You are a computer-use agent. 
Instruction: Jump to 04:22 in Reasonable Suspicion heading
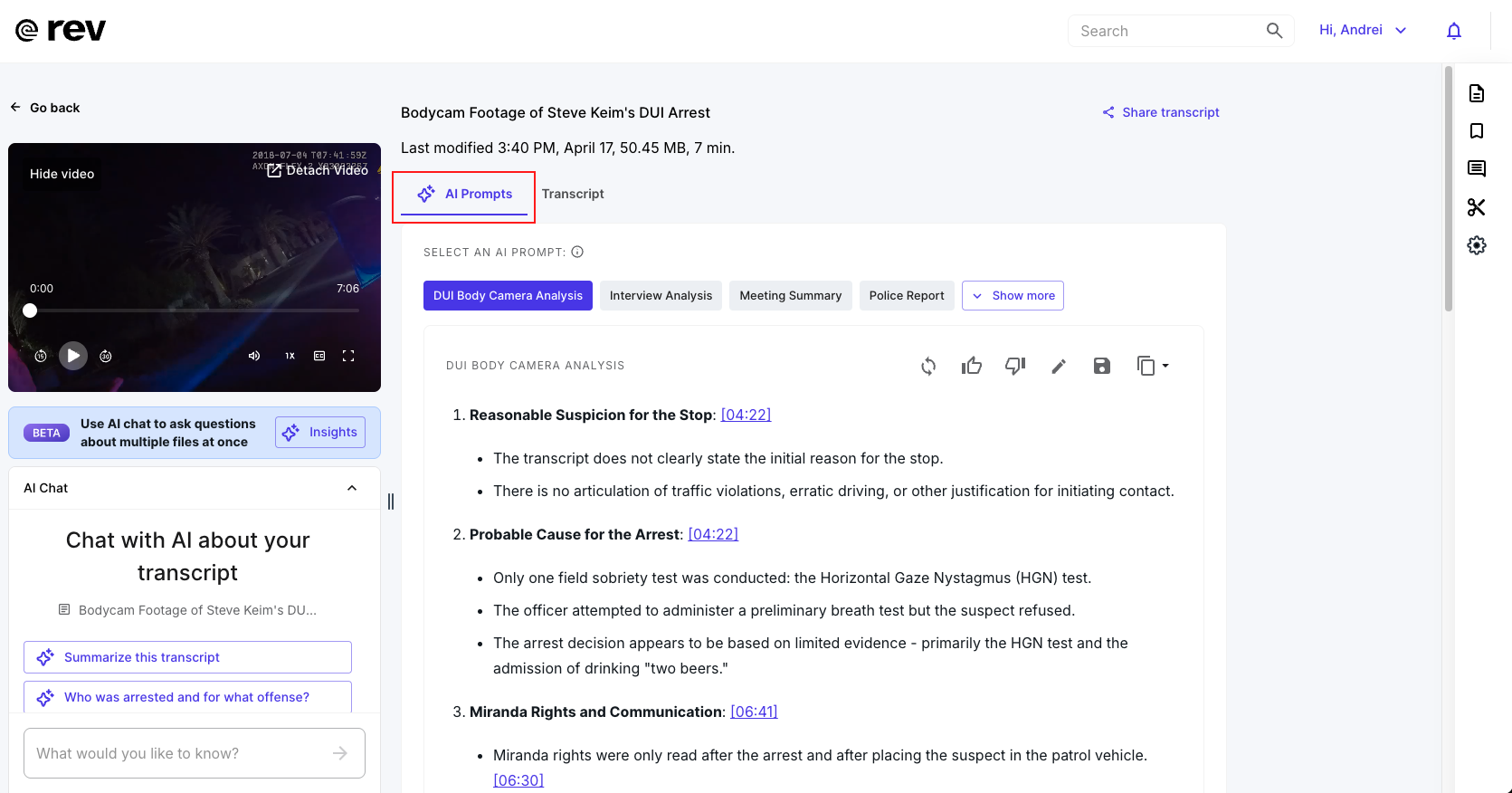pos(746,415)
